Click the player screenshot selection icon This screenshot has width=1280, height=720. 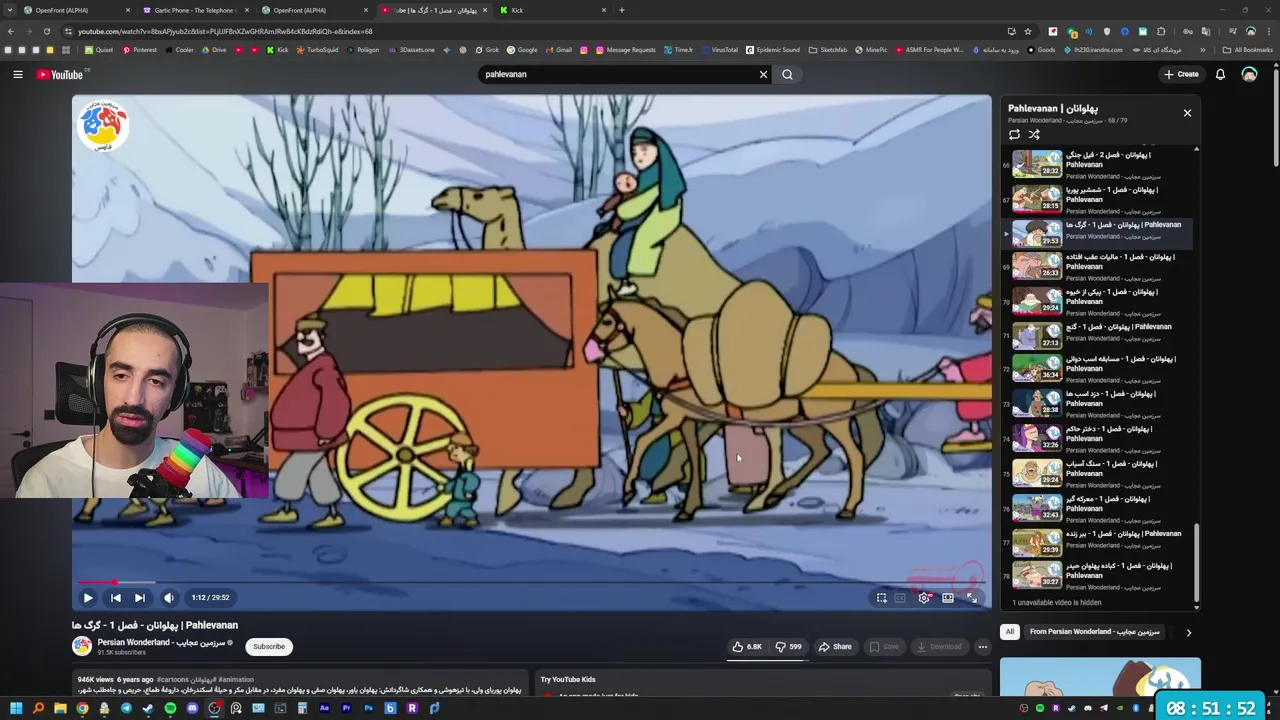click(882, 598)
